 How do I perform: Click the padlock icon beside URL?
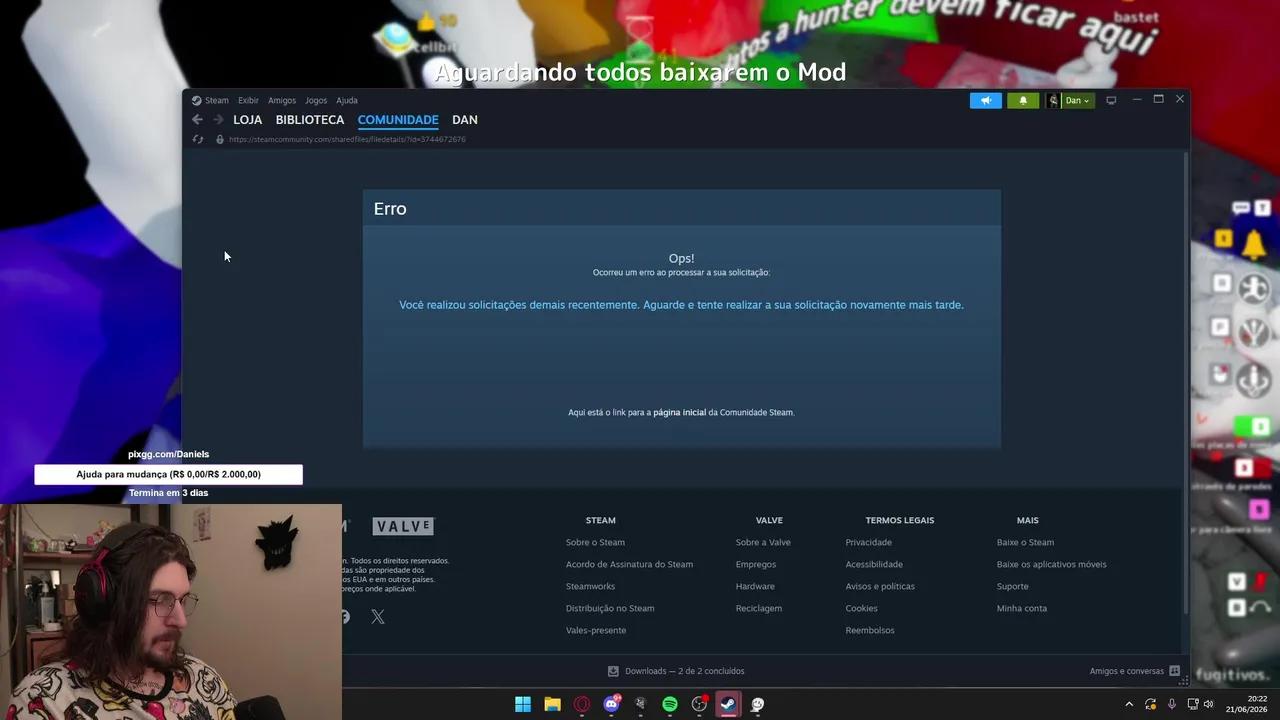click(x=220, y=139)
